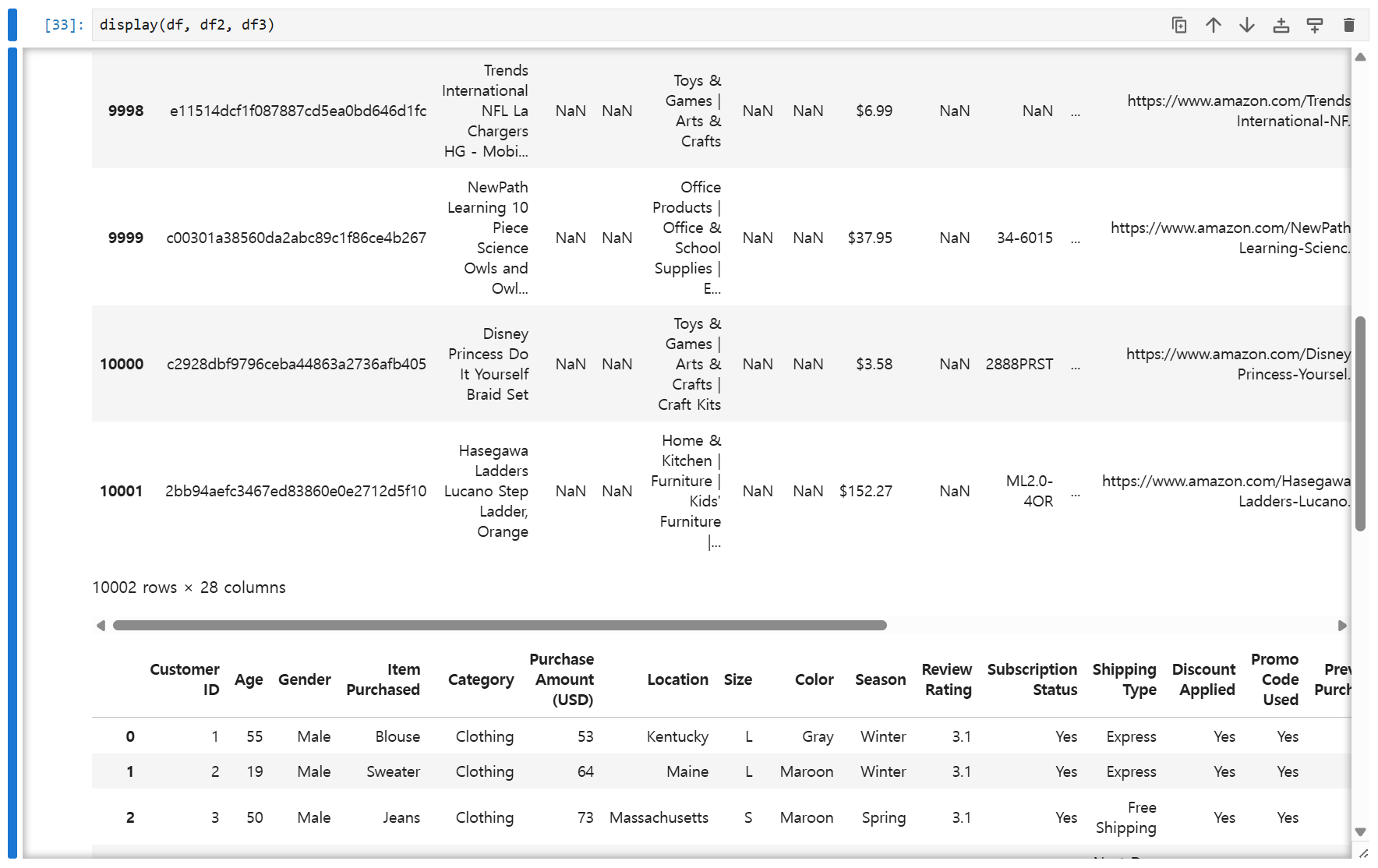
Task: Click the Subscription Status column header
Action: tap(1032, 679)
